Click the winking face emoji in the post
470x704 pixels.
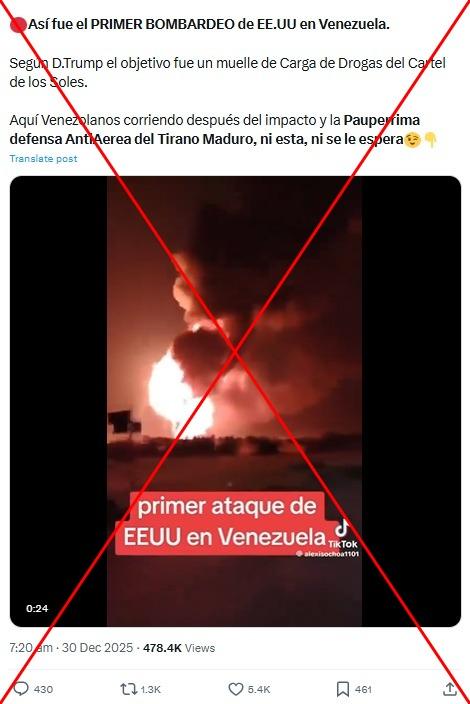(413, 140)
